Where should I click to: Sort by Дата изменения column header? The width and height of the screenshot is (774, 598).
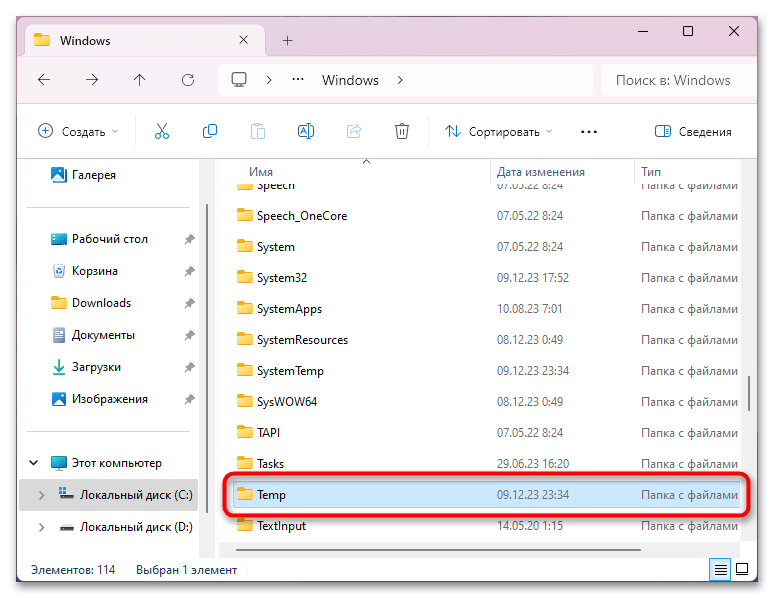point(541,172)
